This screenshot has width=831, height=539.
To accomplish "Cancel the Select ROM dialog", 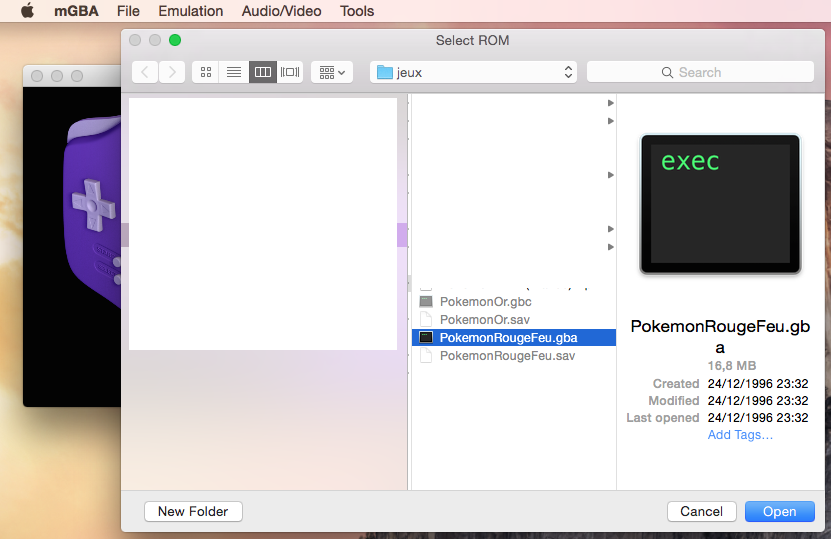I will click(701, 511).
